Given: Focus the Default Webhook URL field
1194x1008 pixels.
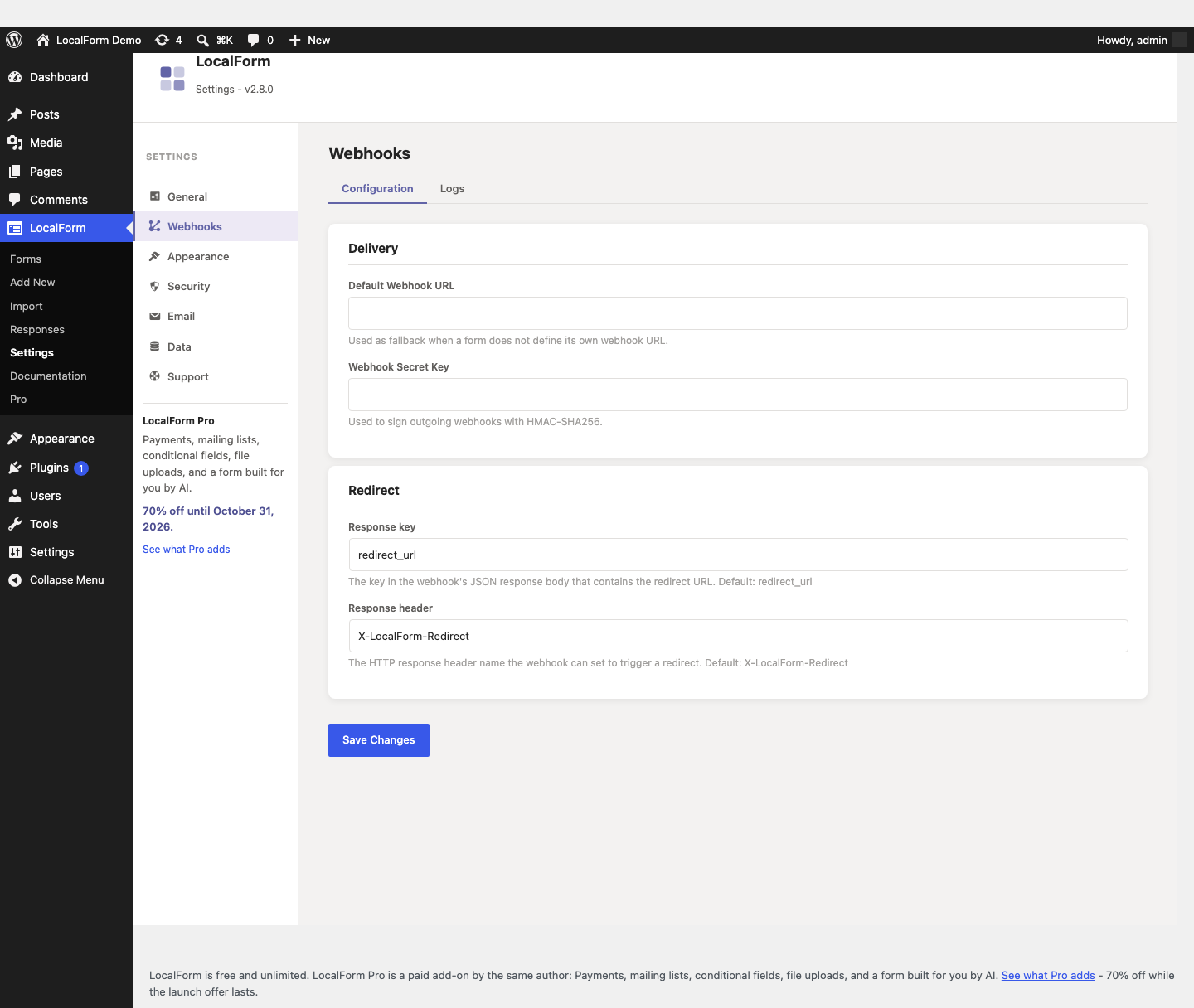Looking at the screenshot, I should [738, 313].
